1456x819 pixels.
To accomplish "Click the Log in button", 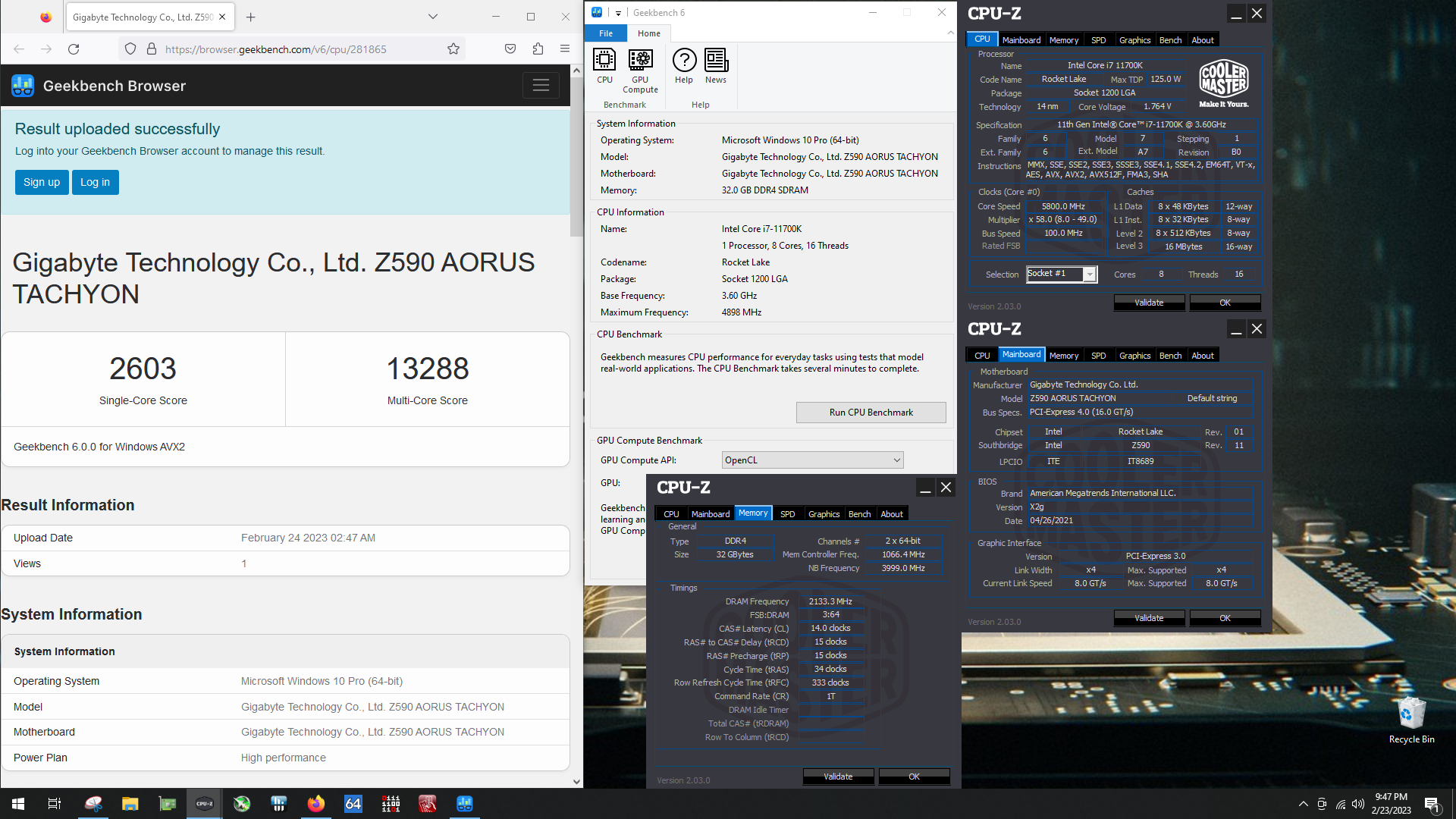I will click(96, 182).
